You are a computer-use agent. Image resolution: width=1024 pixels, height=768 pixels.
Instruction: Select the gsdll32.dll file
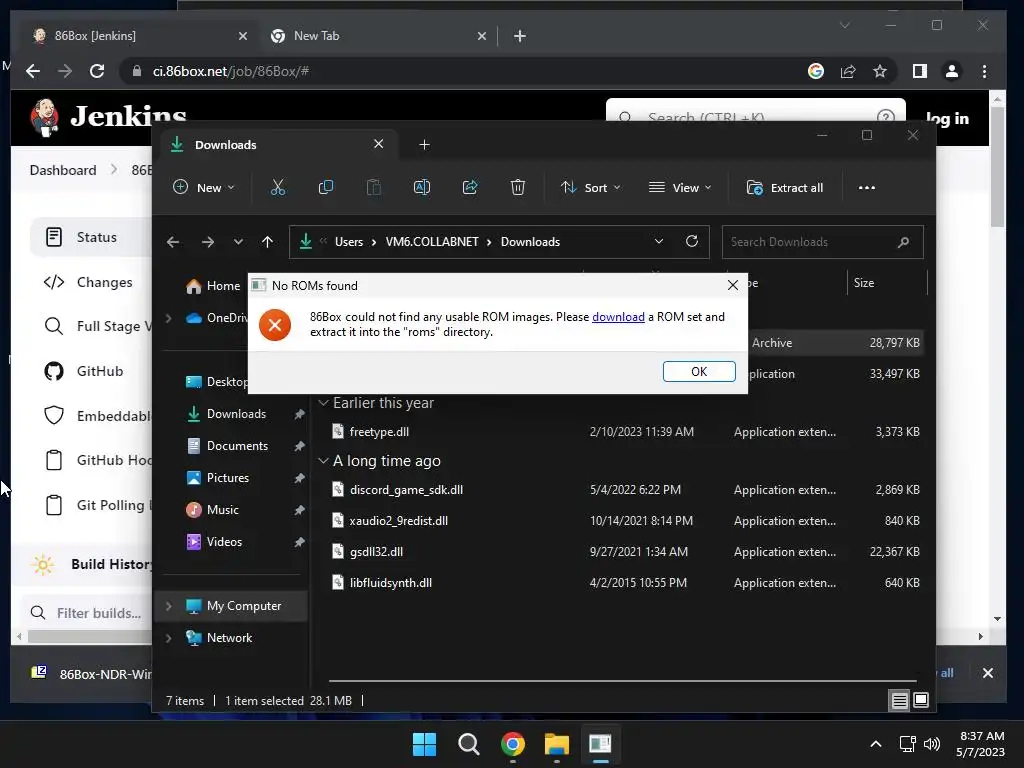click(x=376, y=552)
